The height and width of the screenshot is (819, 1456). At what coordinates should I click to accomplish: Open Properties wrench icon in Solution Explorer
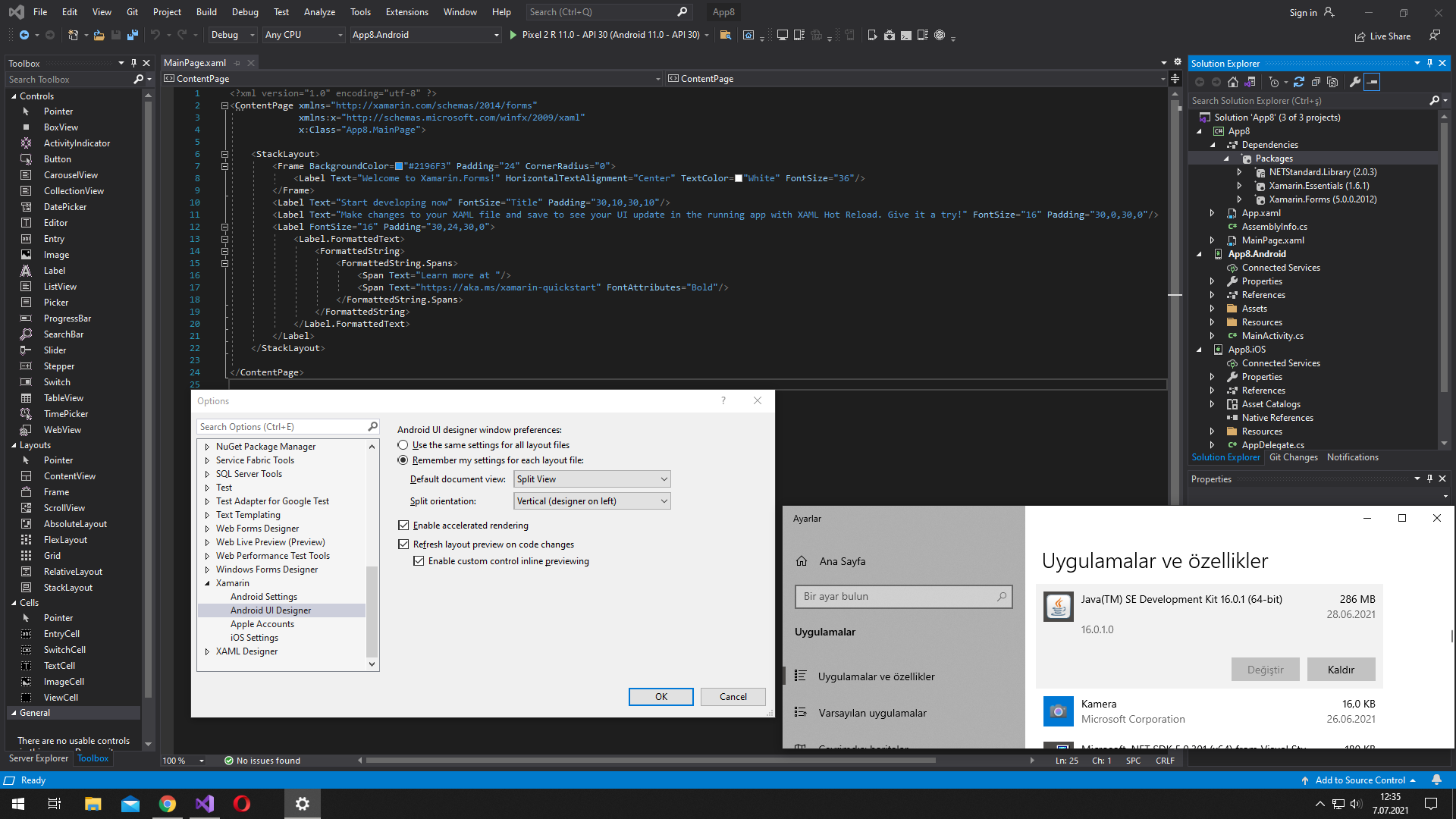1355,82
